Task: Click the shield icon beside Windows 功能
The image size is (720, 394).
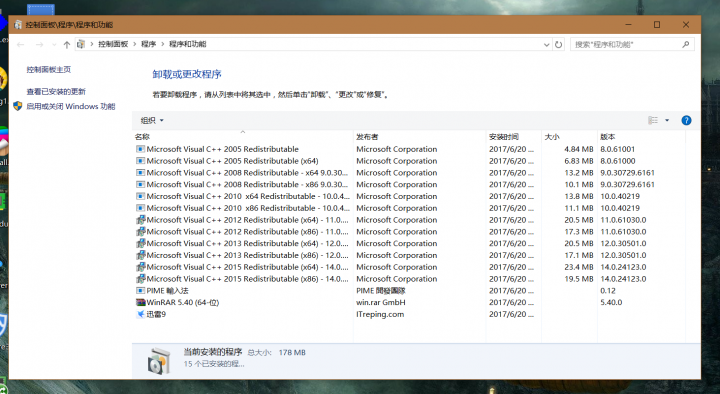Action: (x=17, y=106)
